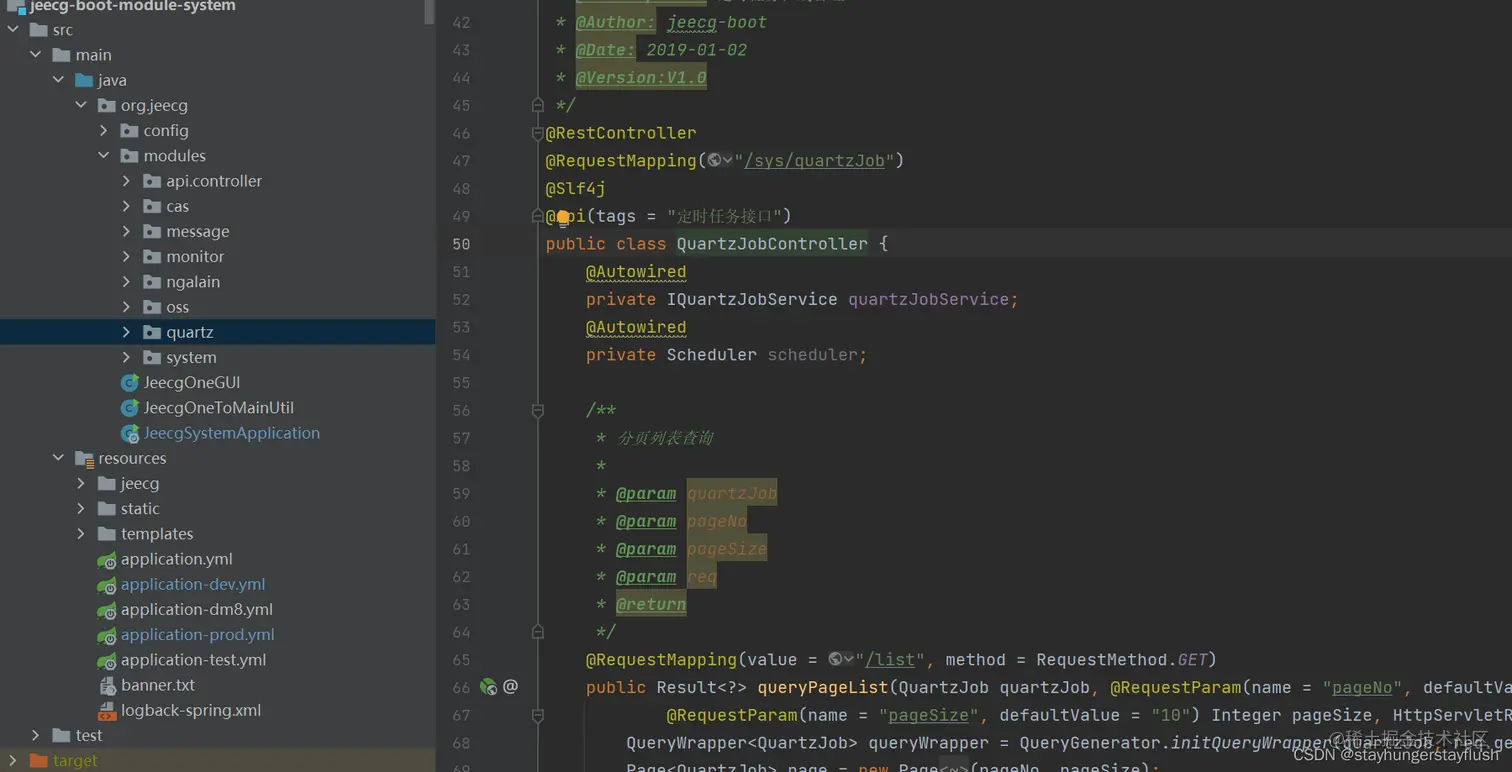Click the JeecgOneGUI class icon
This screenshot has height=772, width=1512.
pos(129,383)
